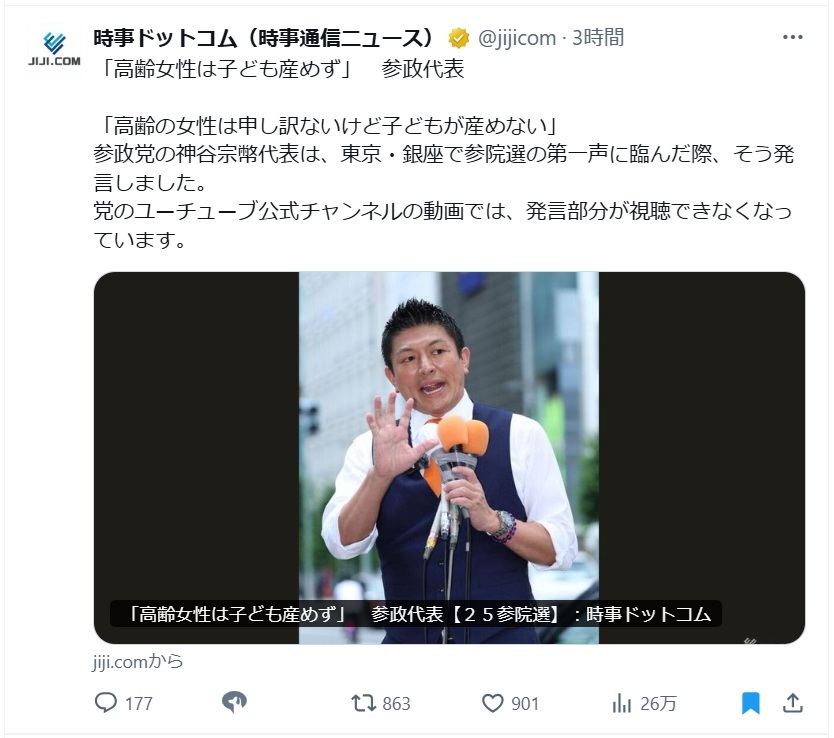Click the Grok explain-post icon
This screenshot has width=834, height=738.
tap(234, 702)
